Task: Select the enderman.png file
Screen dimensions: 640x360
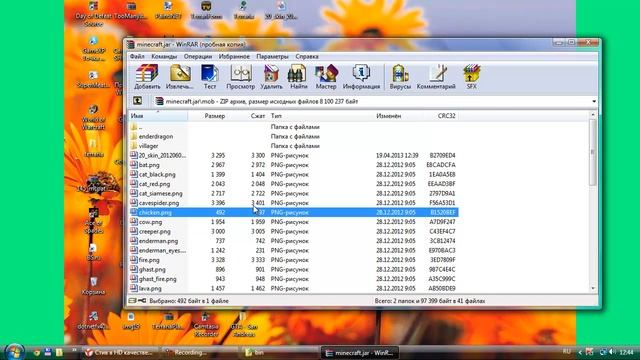Action: tap(294, 241)
